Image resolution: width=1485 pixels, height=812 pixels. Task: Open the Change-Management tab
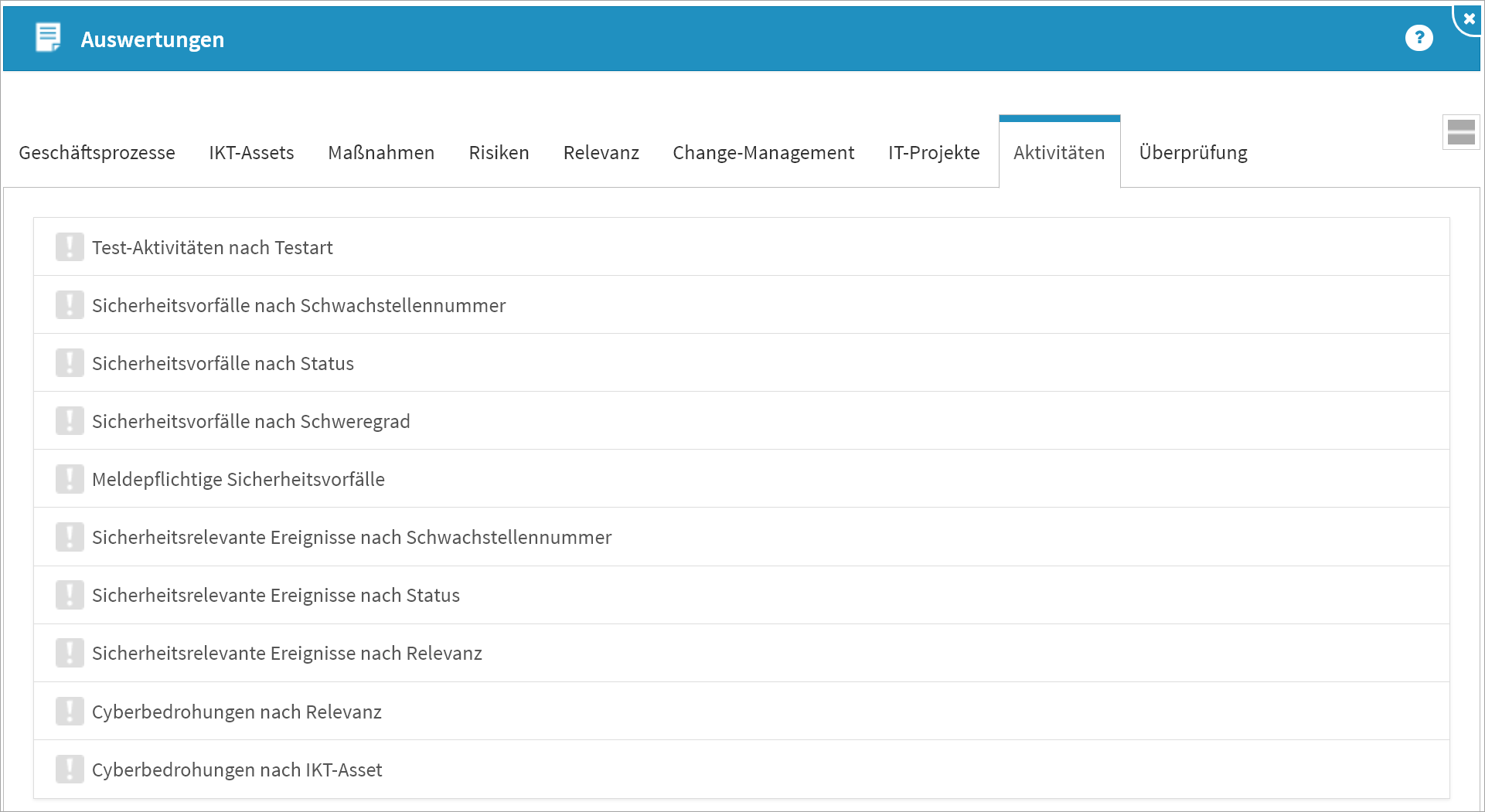(x=763, y=153)
